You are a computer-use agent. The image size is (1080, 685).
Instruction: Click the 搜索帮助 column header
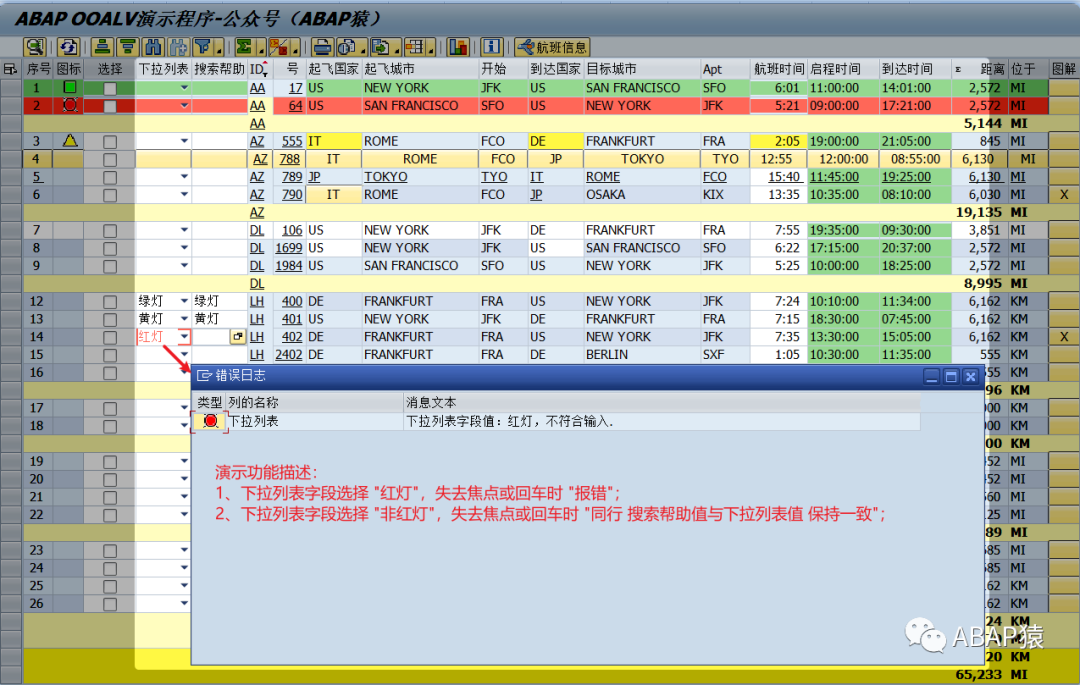click(219, 69)
